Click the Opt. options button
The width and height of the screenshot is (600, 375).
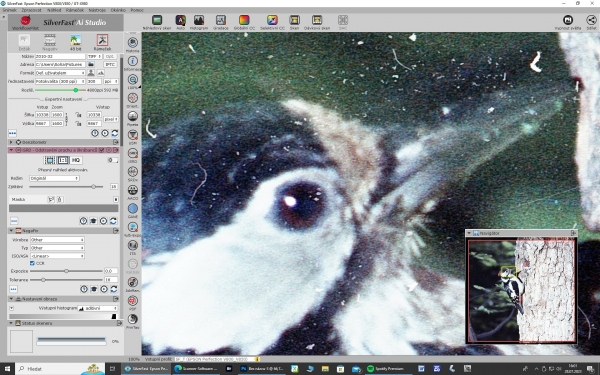(x=110, y=56)
